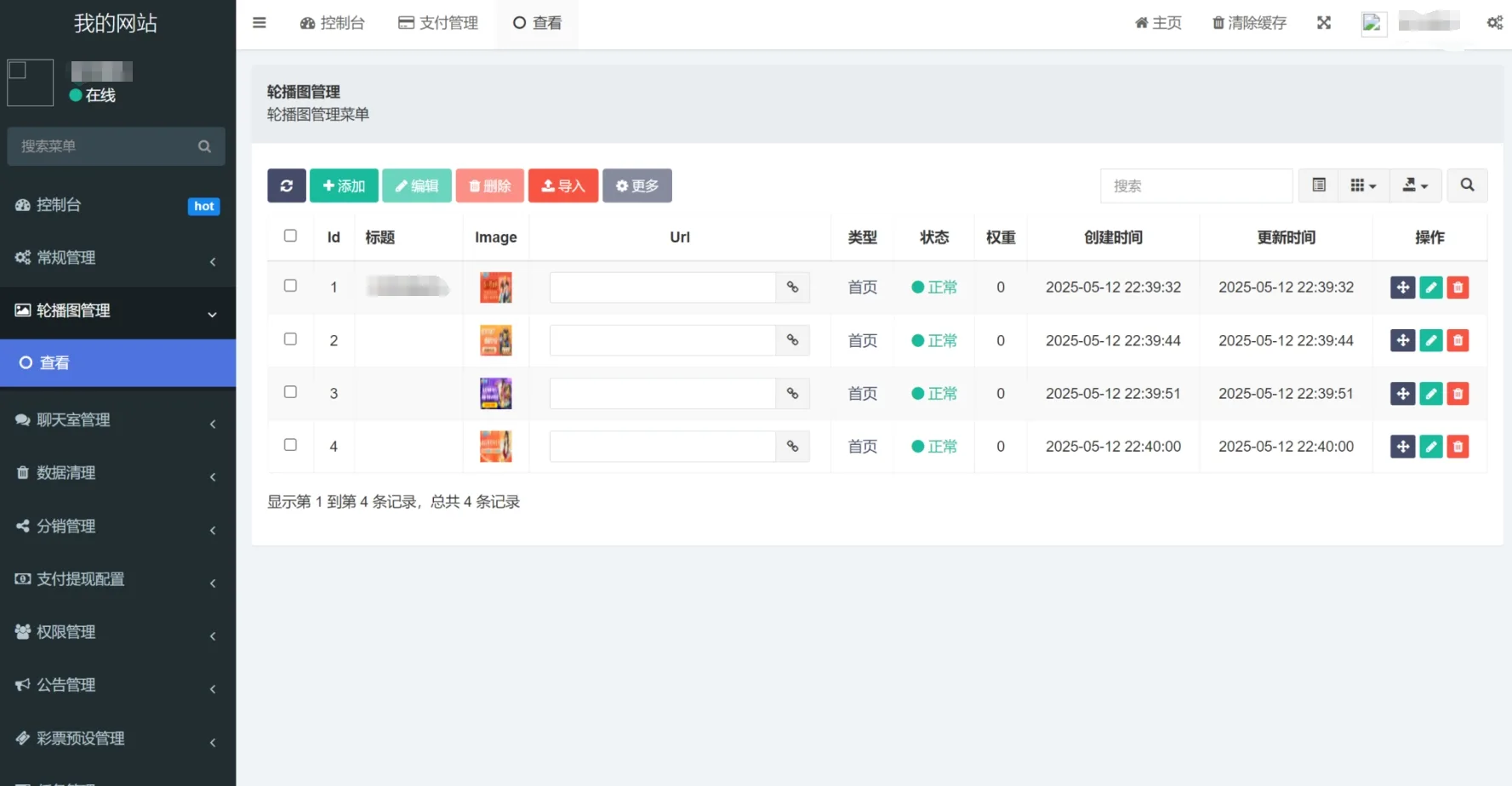This screenshot has width=1512, height=786.
Task: Open the 支付管理 tab
Action: coord(438,23)
